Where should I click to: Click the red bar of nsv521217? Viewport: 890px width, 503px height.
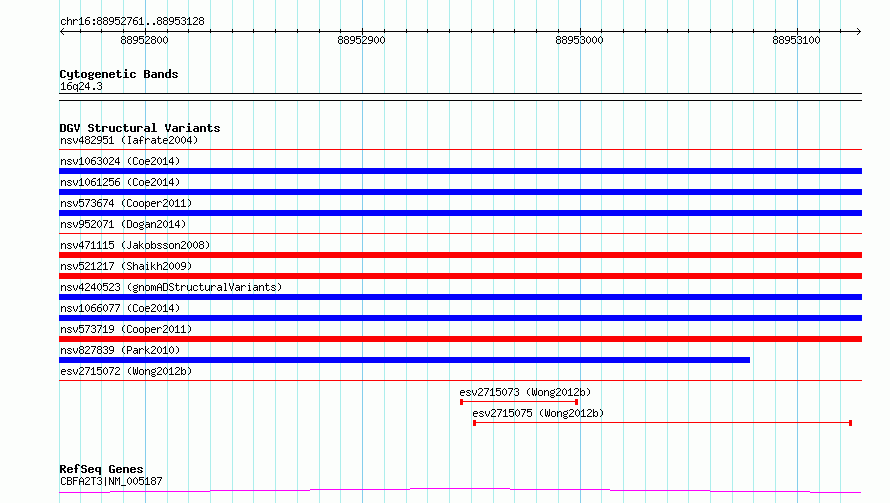[x=460, y=276]
